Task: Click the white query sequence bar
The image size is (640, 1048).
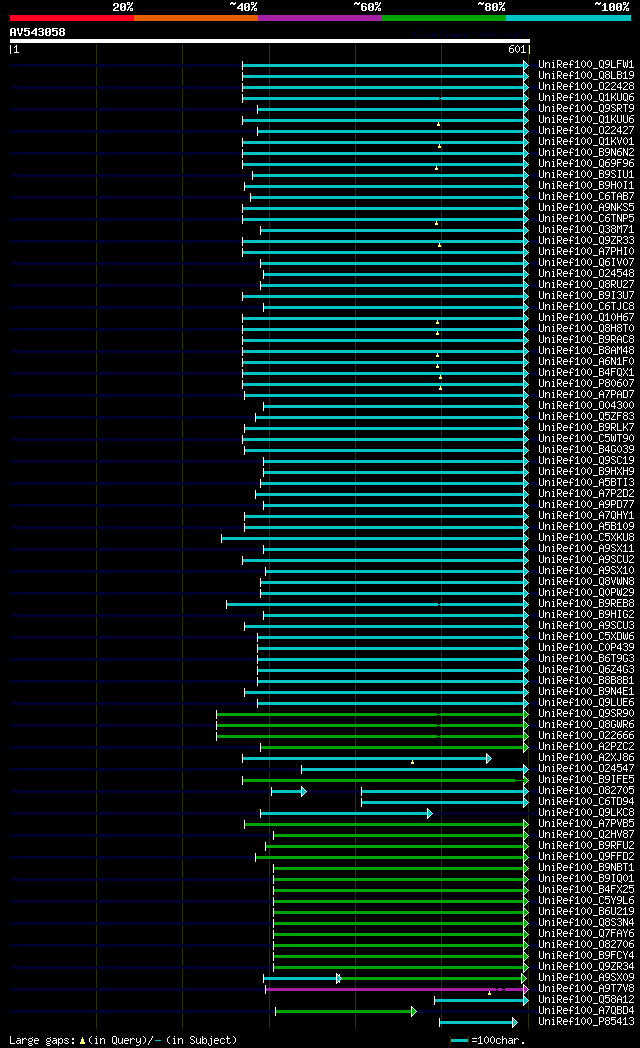Action: (x=270, y=41)
